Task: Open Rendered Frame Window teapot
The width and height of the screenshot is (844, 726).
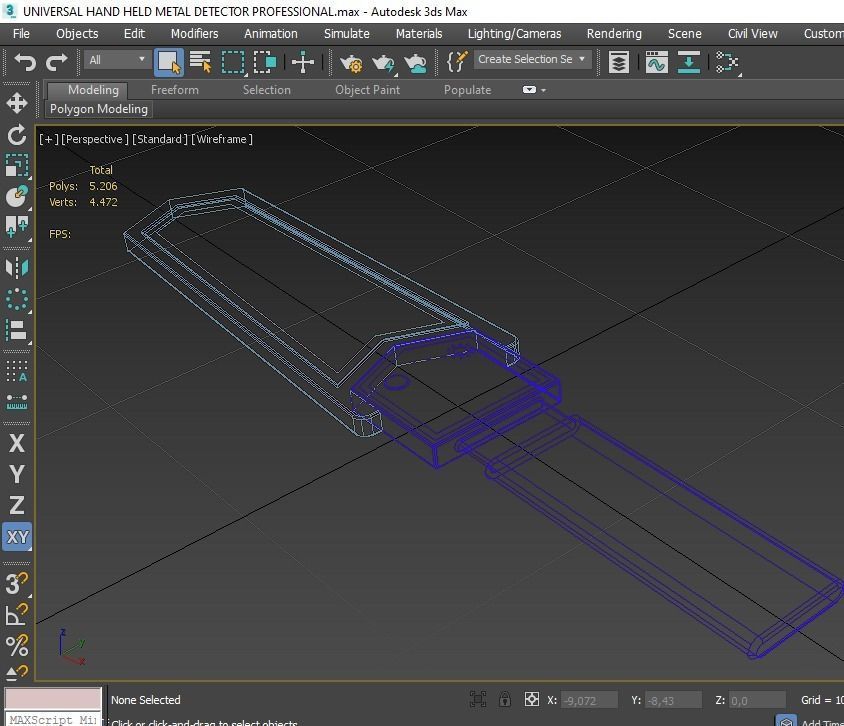Action: click(x=383, y=63)
